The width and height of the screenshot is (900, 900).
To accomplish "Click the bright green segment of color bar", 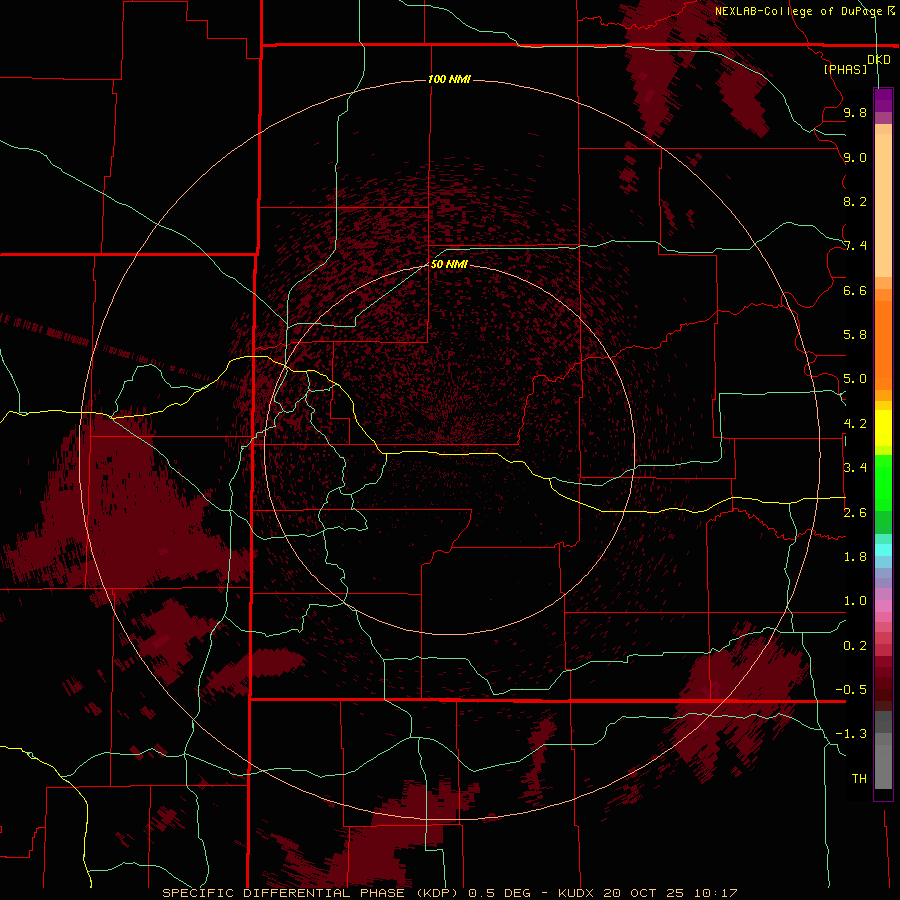I will coord(883,483).
